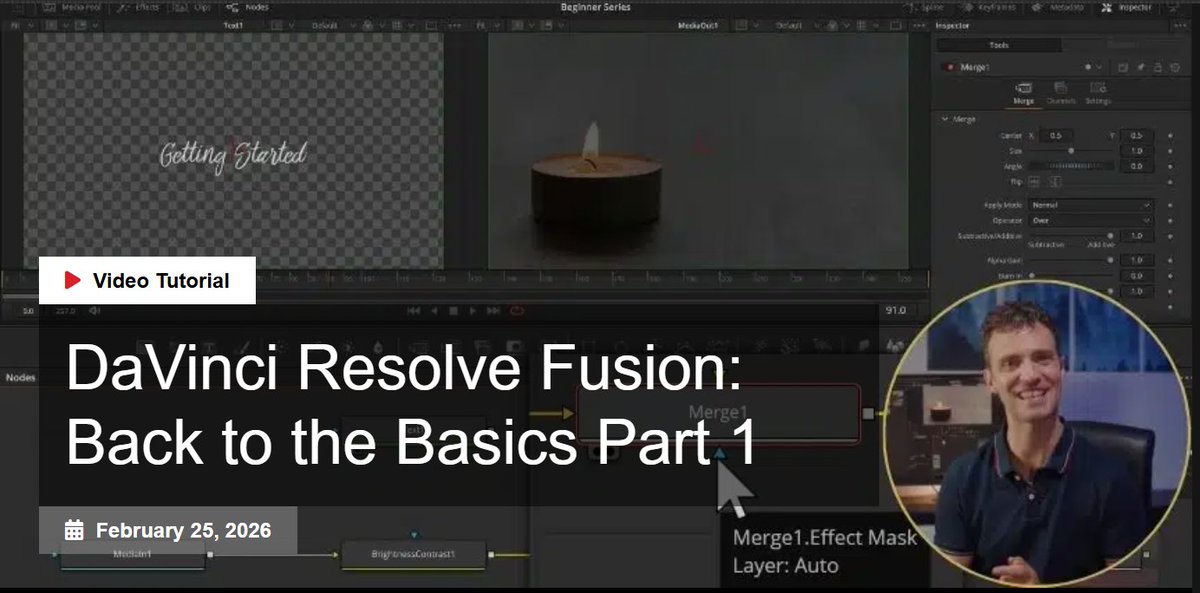Show the Metadata panel

[1058, 7]
